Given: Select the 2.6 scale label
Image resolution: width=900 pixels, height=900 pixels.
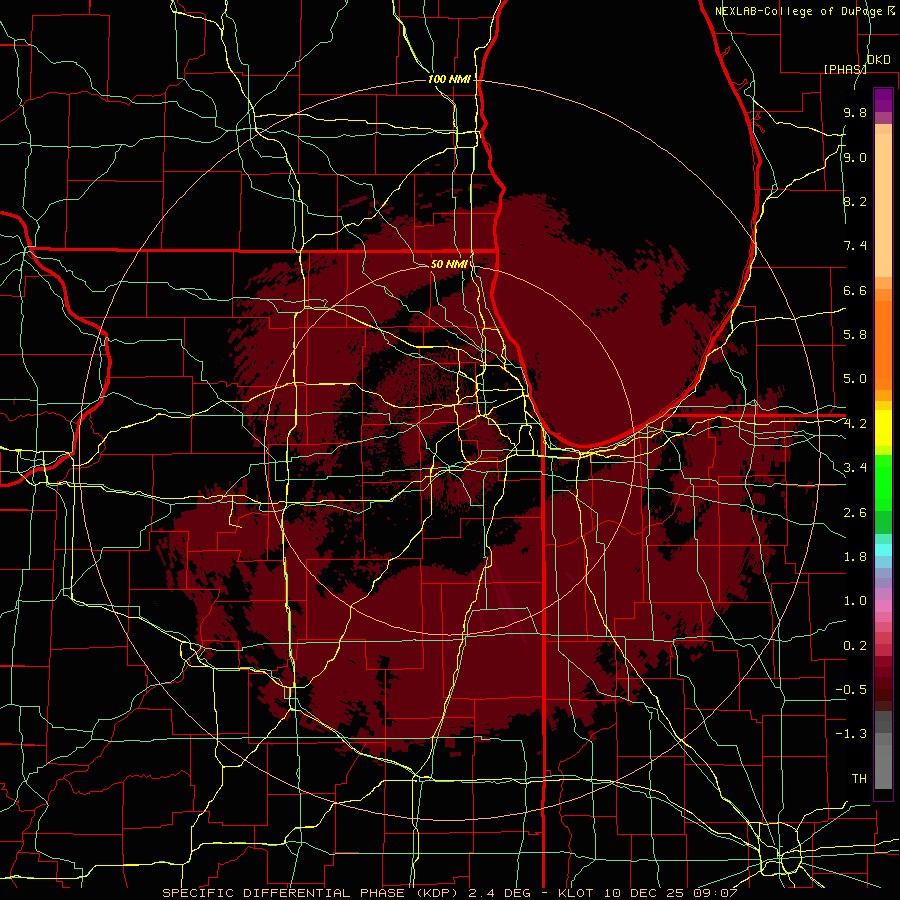Looking at the screenshot, I should (x=855, y=513).
